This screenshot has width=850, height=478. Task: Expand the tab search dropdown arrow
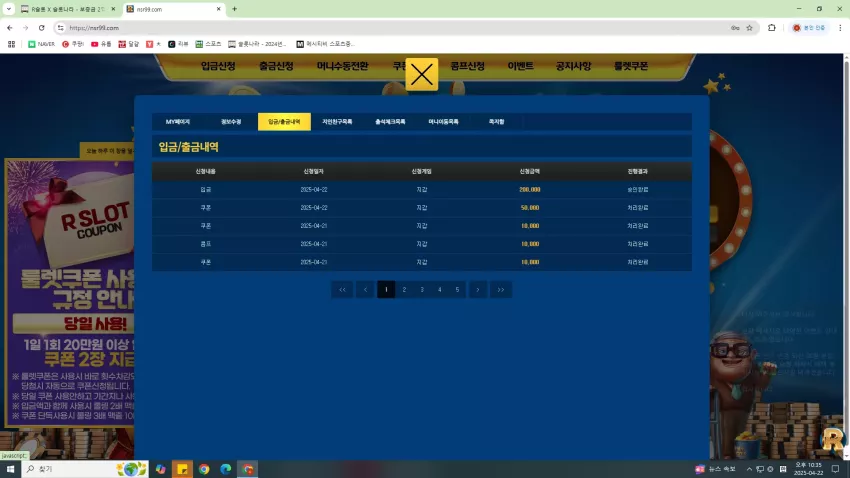[x=8, y=9]
